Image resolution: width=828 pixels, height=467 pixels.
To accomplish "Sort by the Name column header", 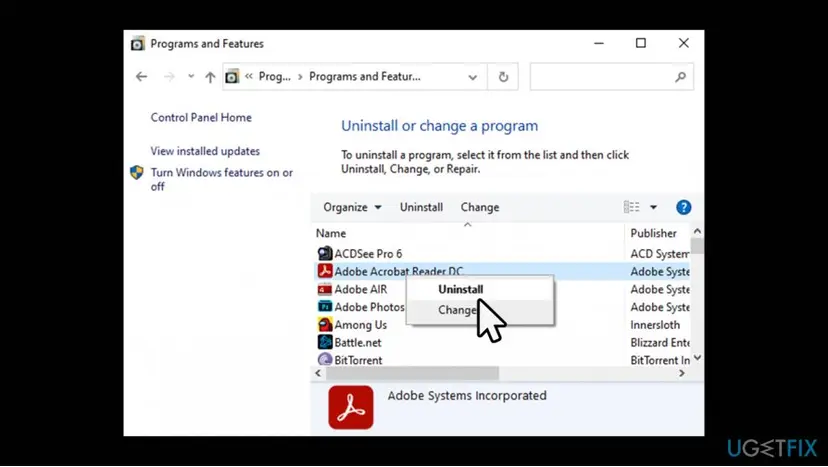I will point(331,233).
